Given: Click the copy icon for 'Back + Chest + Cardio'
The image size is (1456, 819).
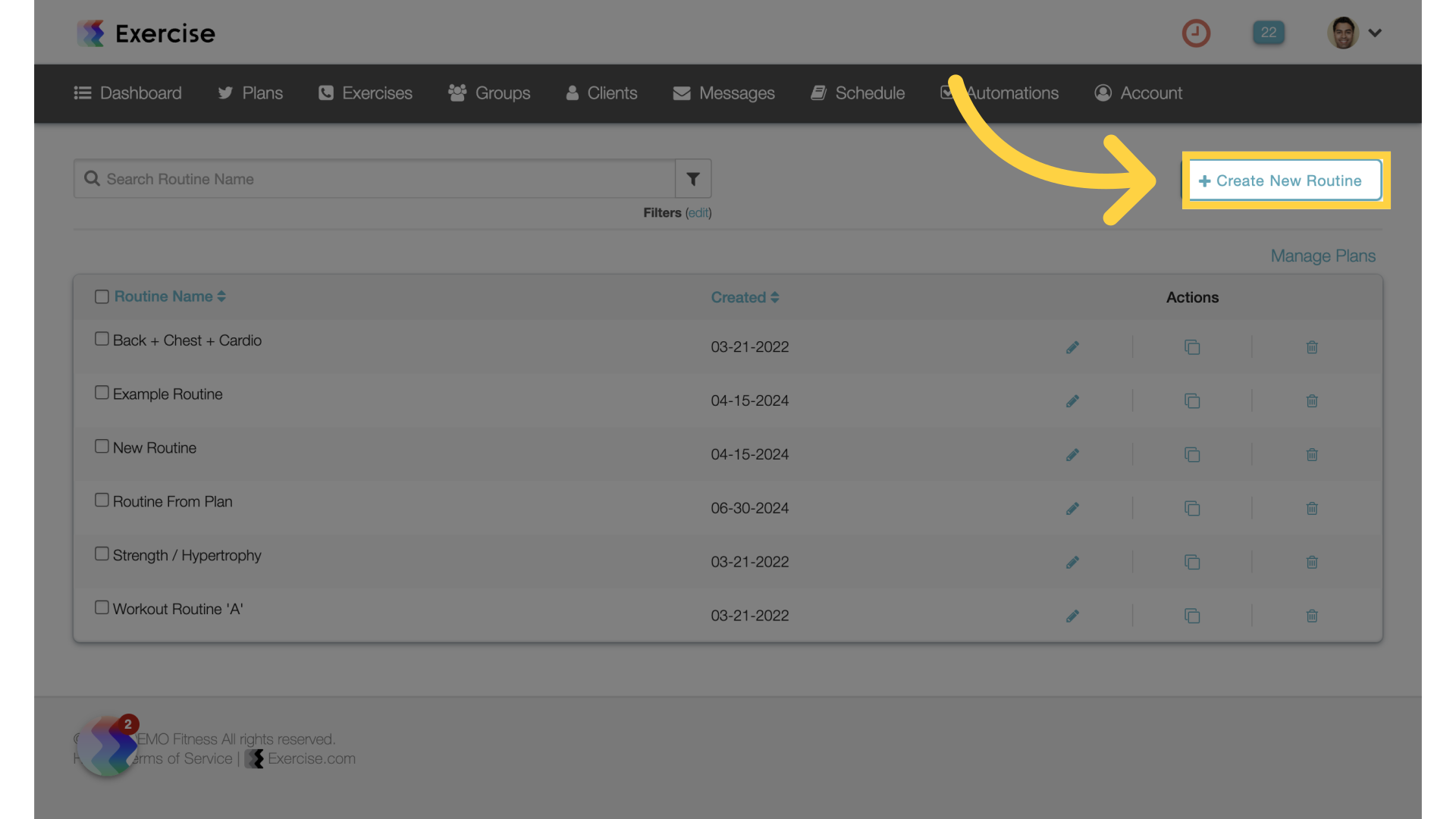Looking at the screenshot, I should coord(1191,347).
